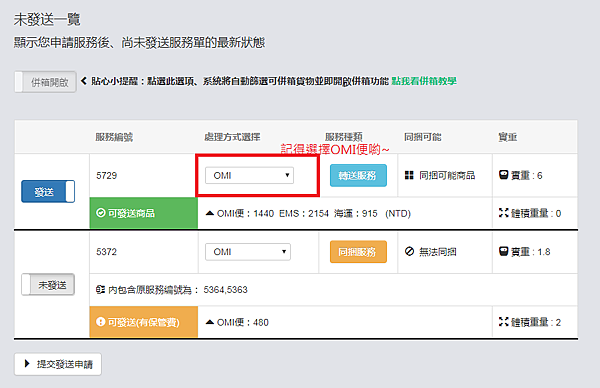This screenshot has height=388, width=600.
Task: Click the 服務編號 column header
Action: 114,137
